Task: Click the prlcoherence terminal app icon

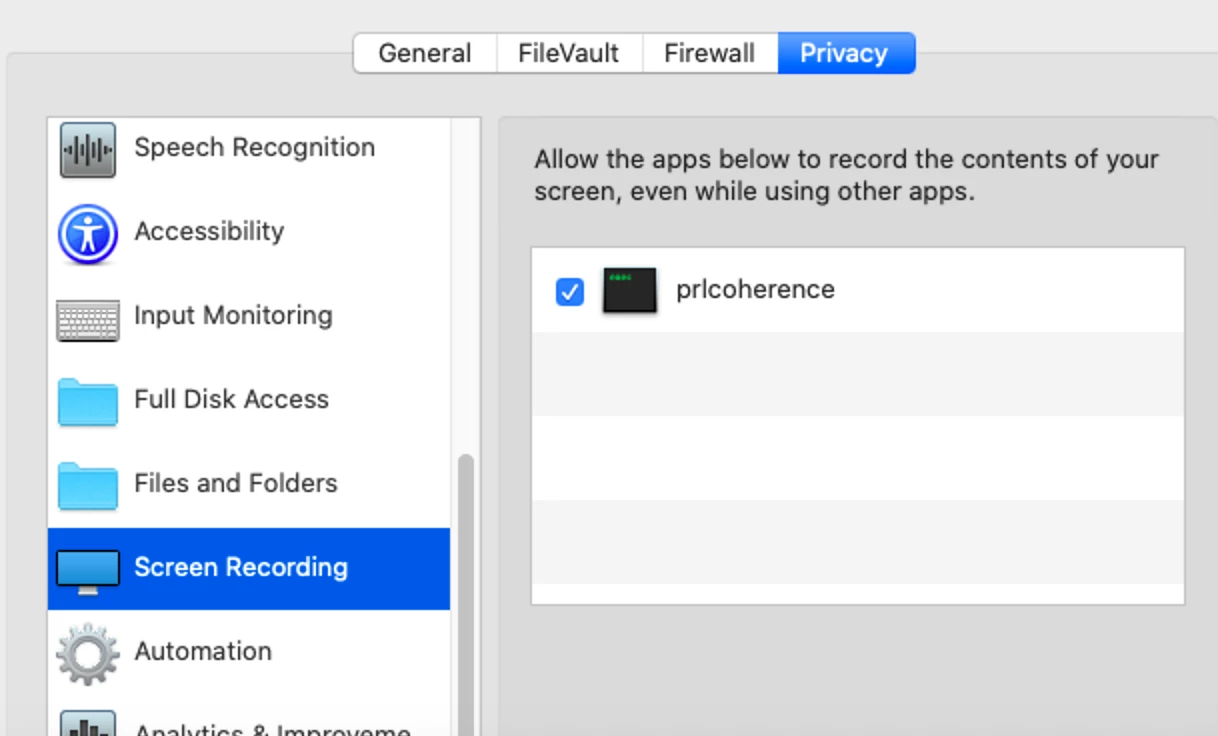Action: (630, 290)
